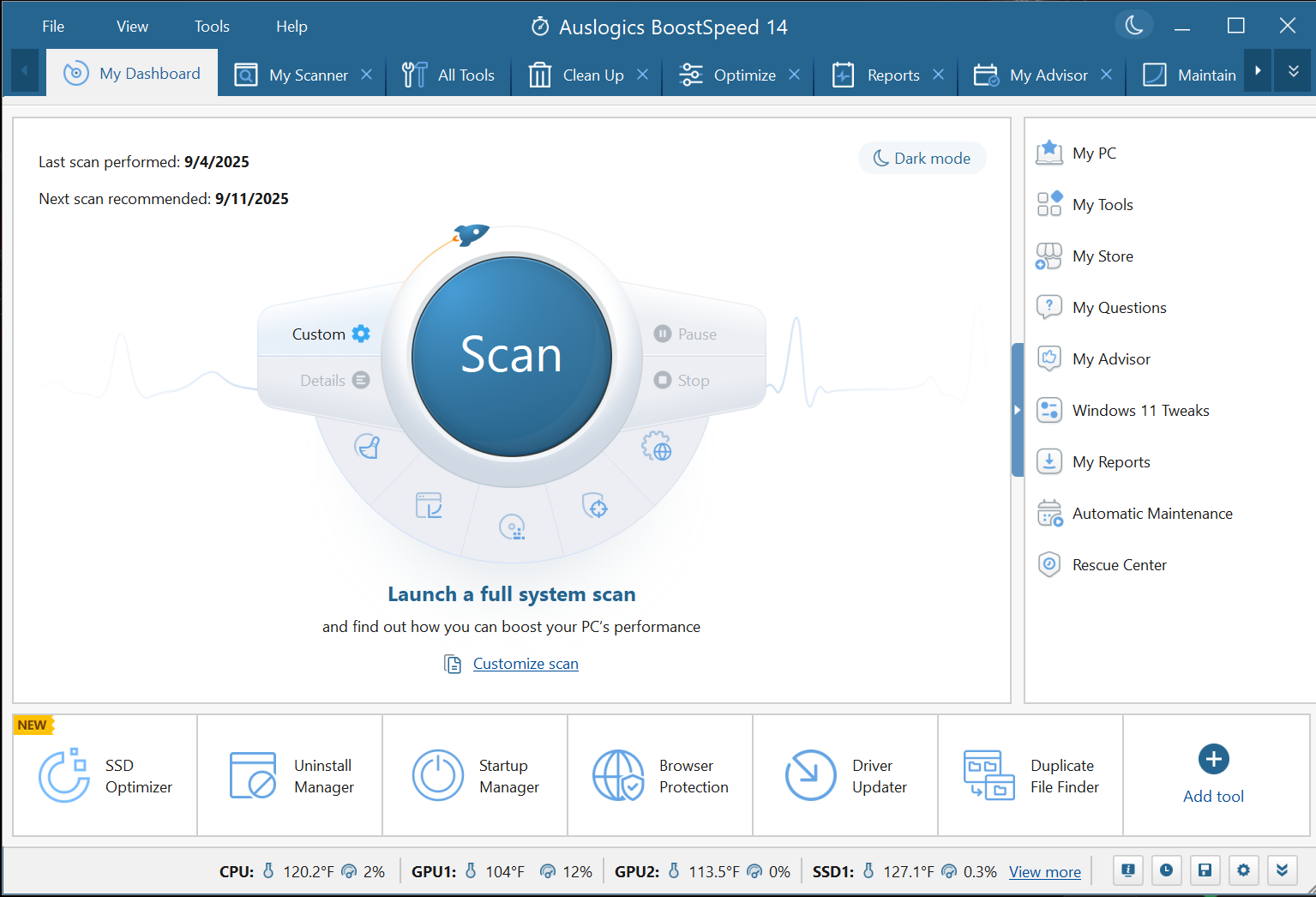Open Automatic Maintenance in sidebar

point(1134,514)
